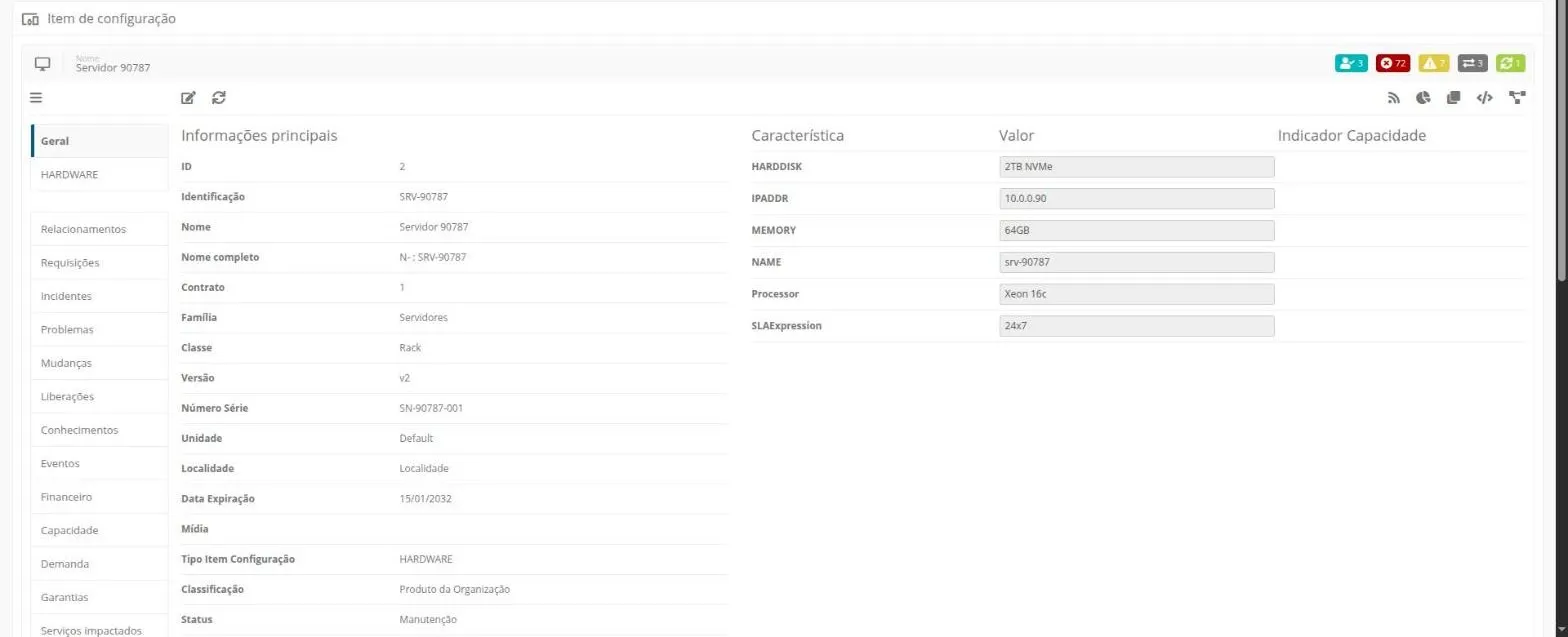Click the expiration date 15/01/2032
The width and height of the screenshot is (1568, 637).
tap(425, 499)
